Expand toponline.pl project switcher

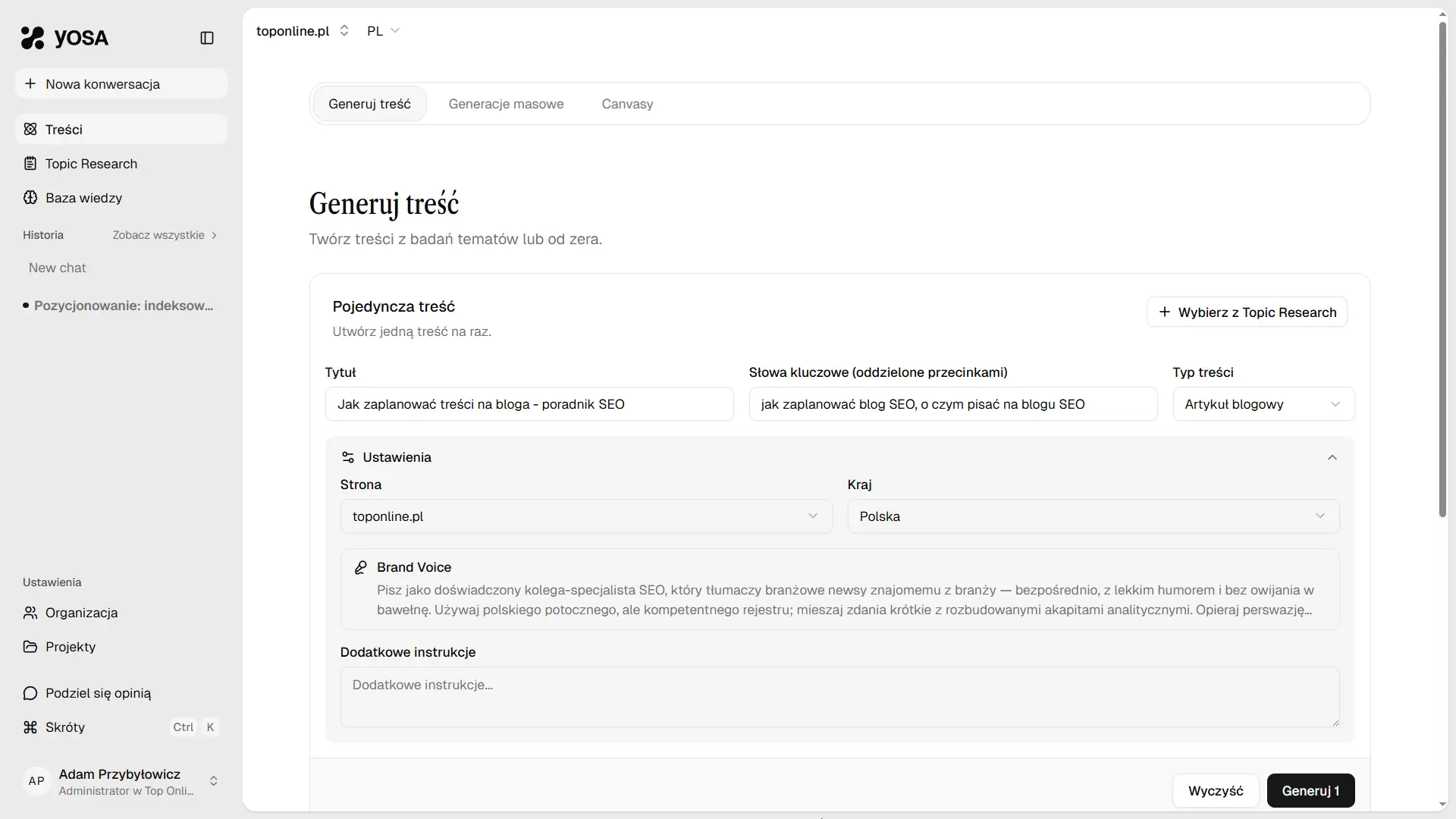[302, 31]
